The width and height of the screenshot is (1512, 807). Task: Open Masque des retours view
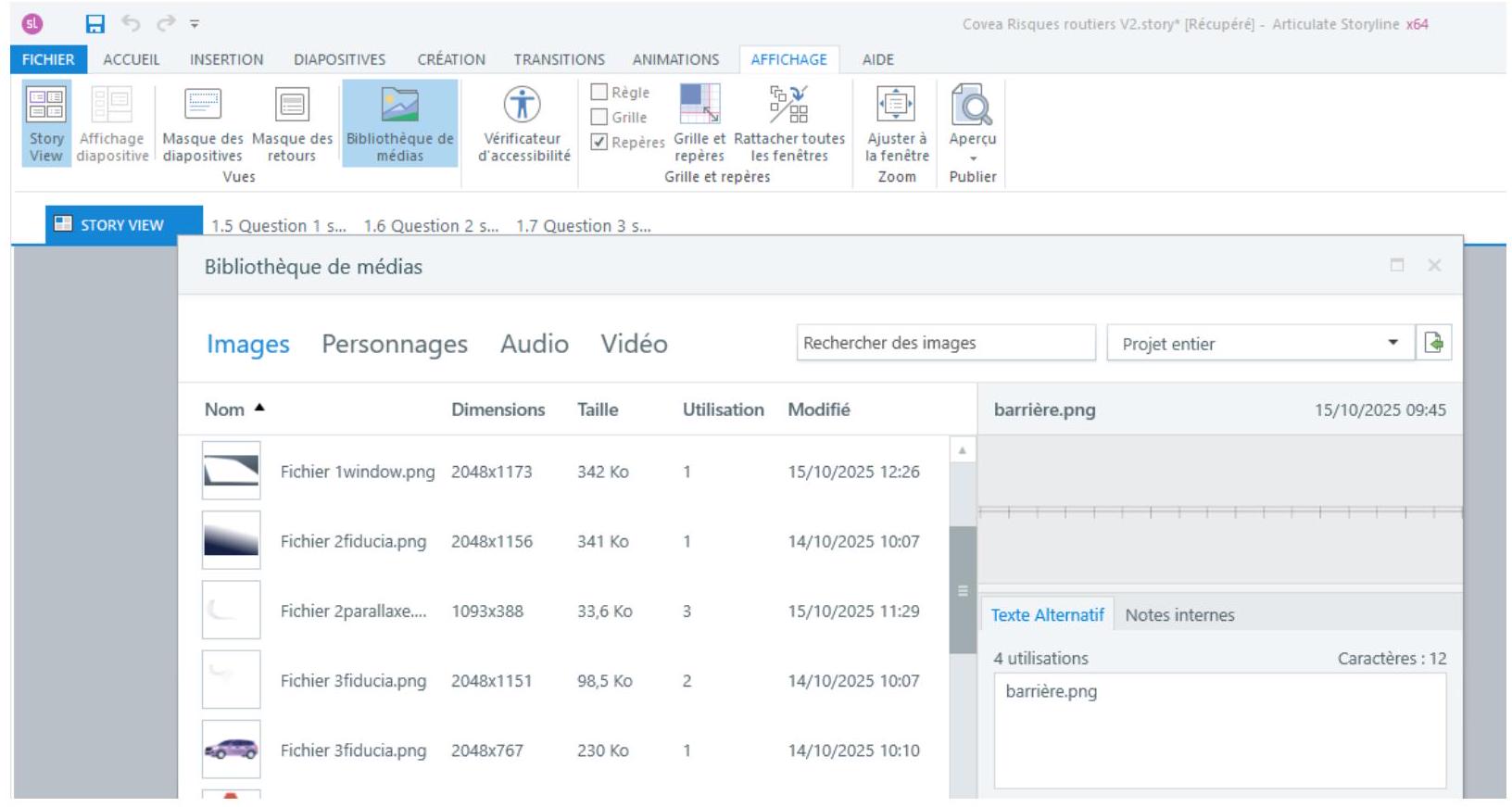click(292, 124)
